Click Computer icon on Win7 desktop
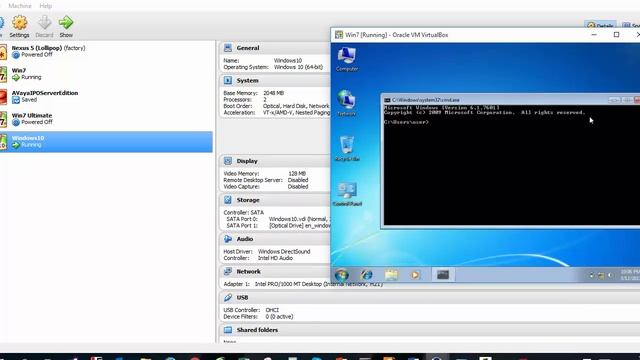Viewport: 640px width, 360px height. [x=347, y=59]
